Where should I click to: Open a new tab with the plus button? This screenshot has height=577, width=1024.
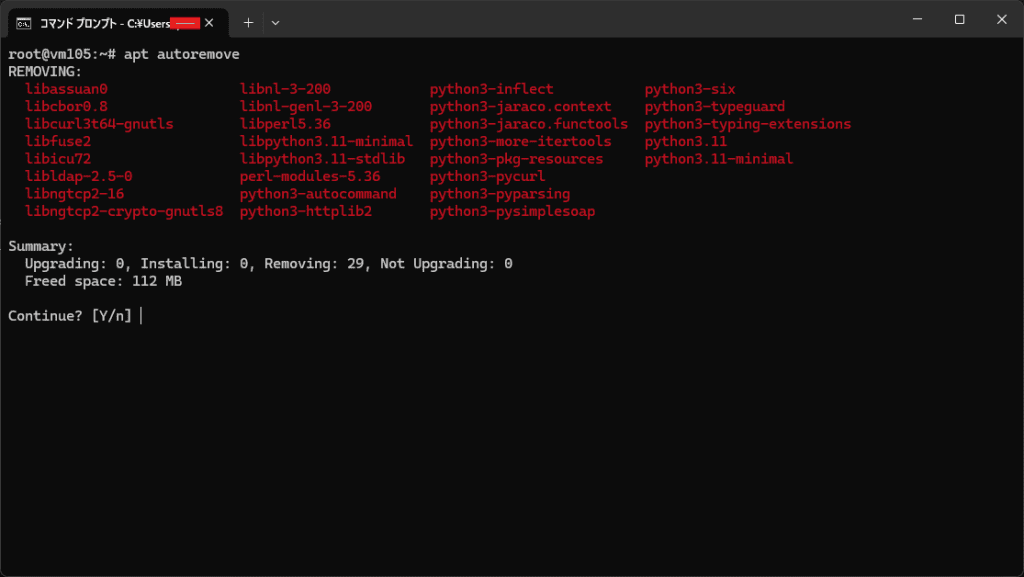248,22
